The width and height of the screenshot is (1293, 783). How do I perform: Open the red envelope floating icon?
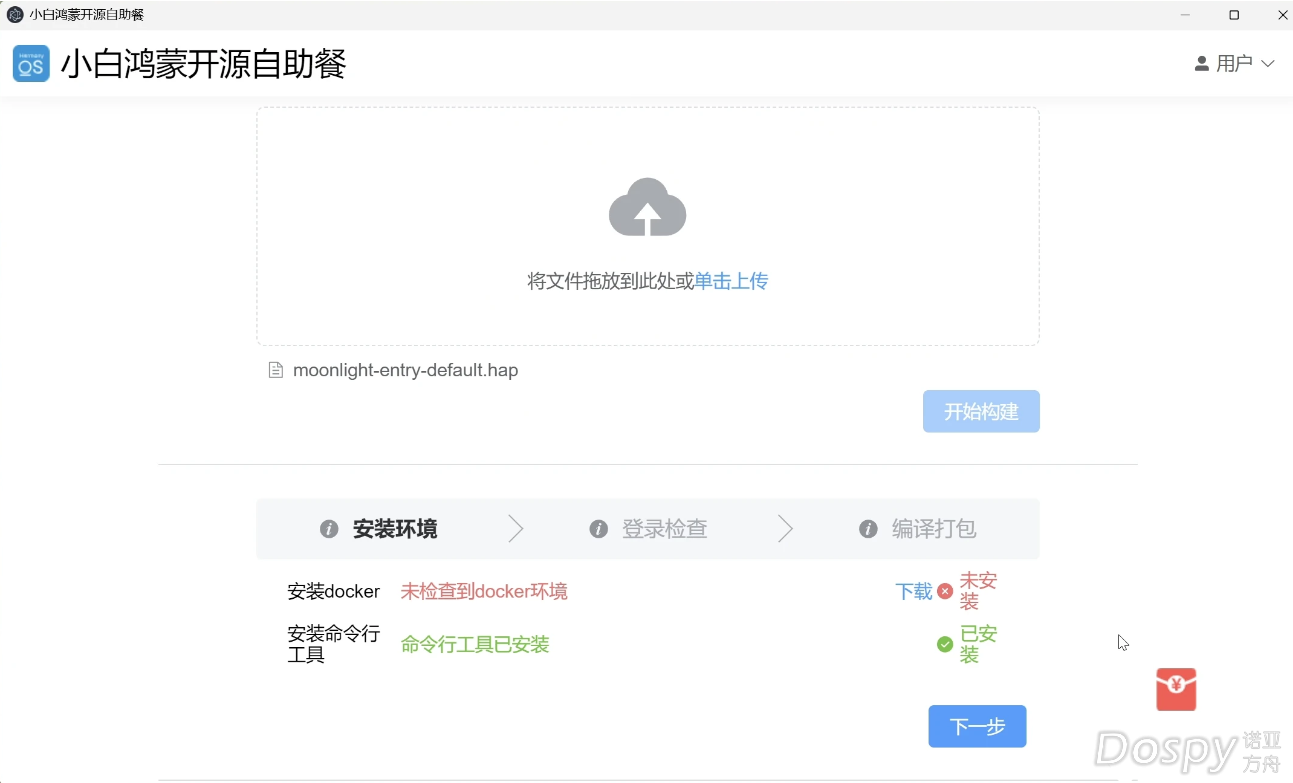(1176, 689)
